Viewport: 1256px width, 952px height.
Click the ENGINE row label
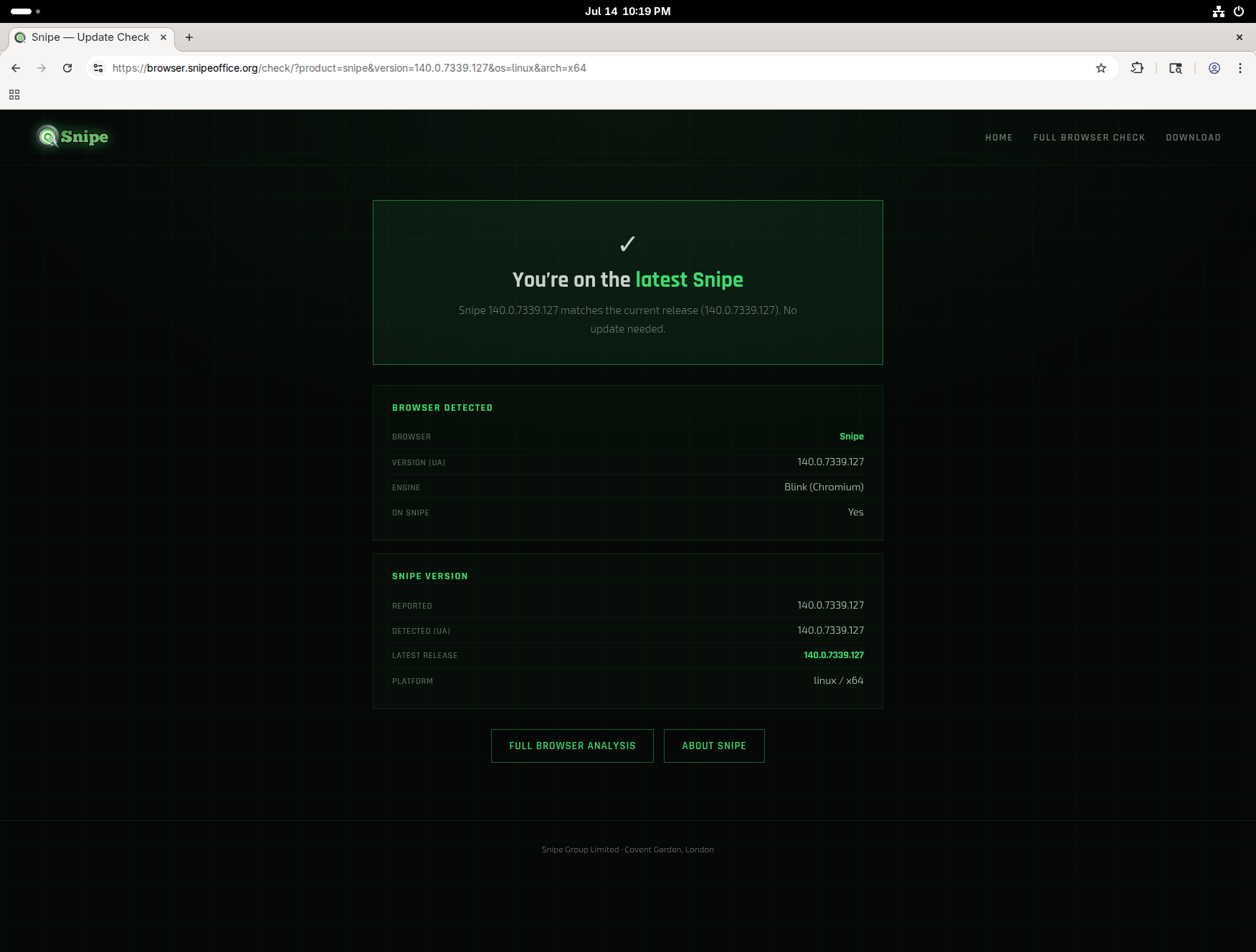coord(406,487)
